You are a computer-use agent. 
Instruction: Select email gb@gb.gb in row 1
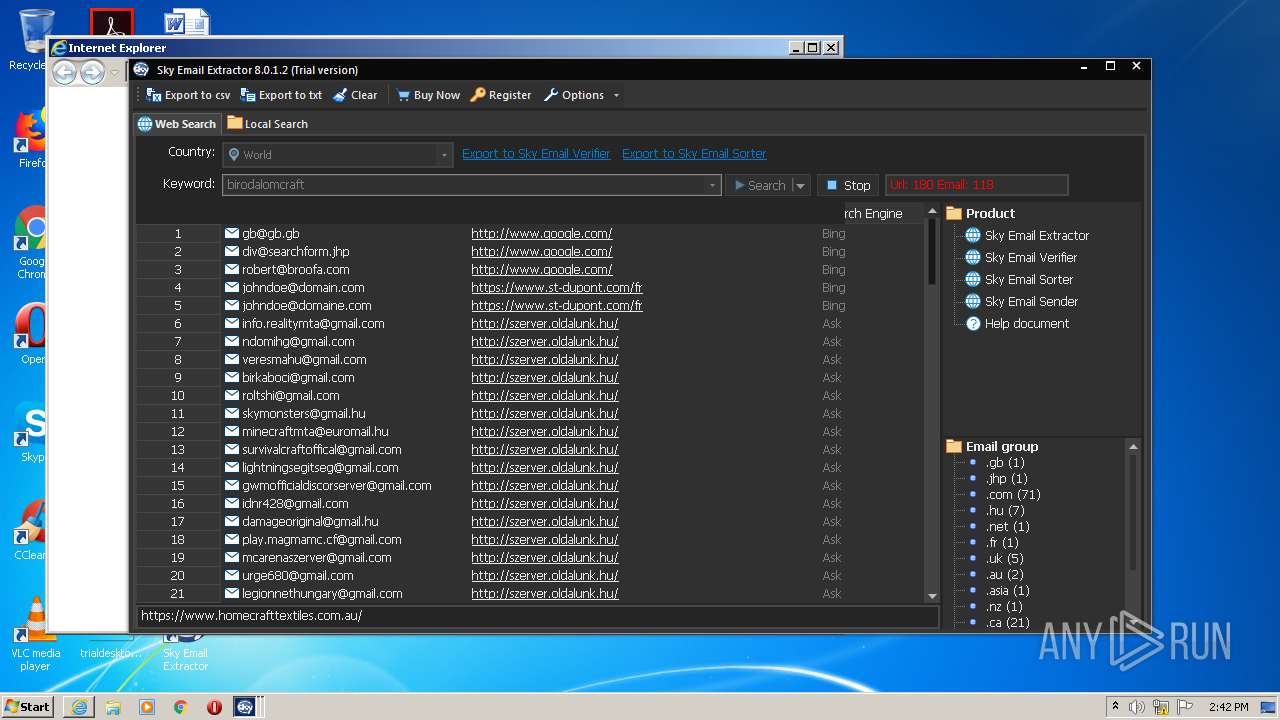[270, 234]
